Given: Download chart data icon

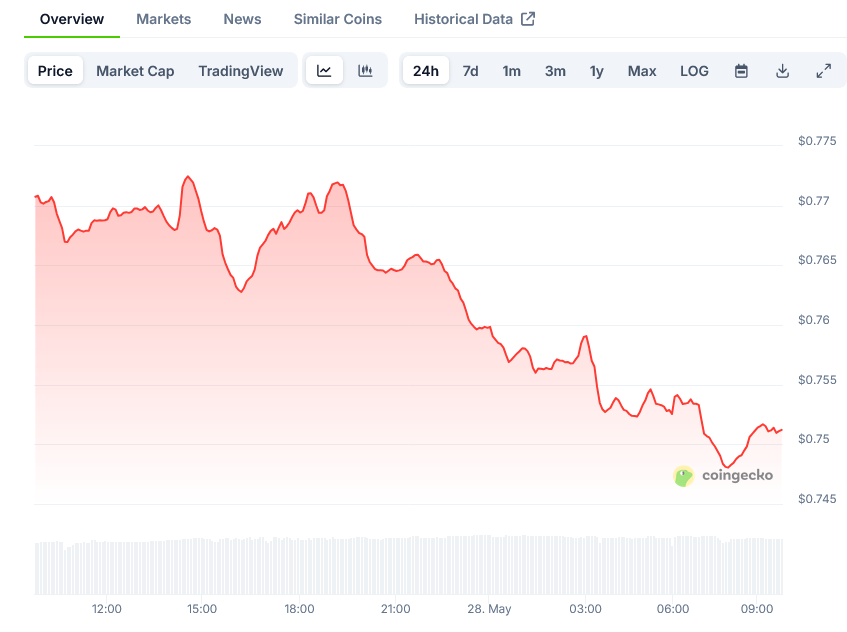Looking at the screenshot, I should click(x=782, y=71).
